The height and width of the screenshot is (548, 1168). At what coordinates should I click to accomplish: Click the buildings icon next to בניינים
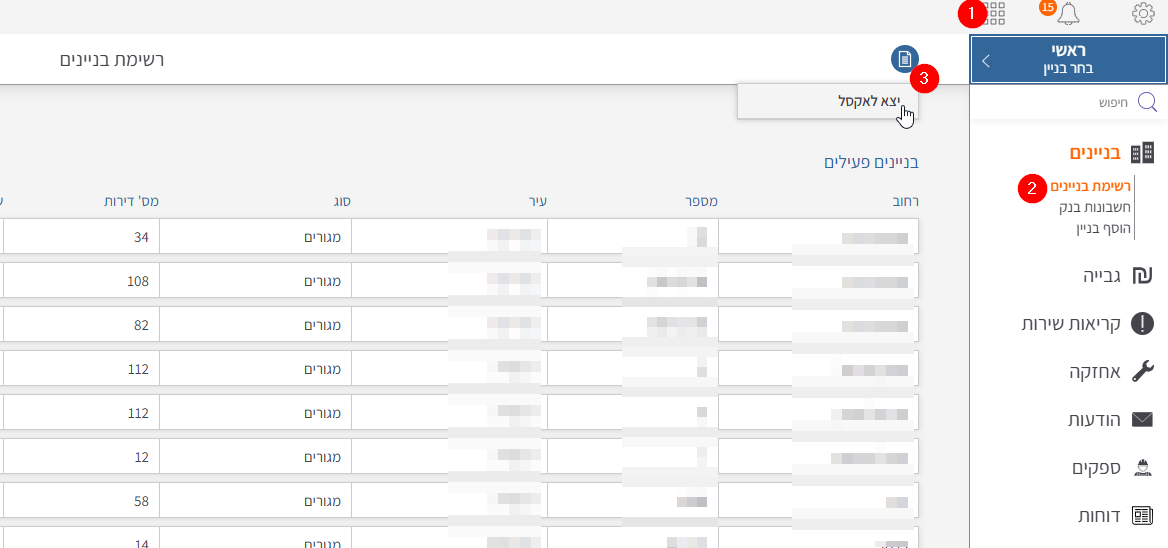click(x=1142, y=153)
